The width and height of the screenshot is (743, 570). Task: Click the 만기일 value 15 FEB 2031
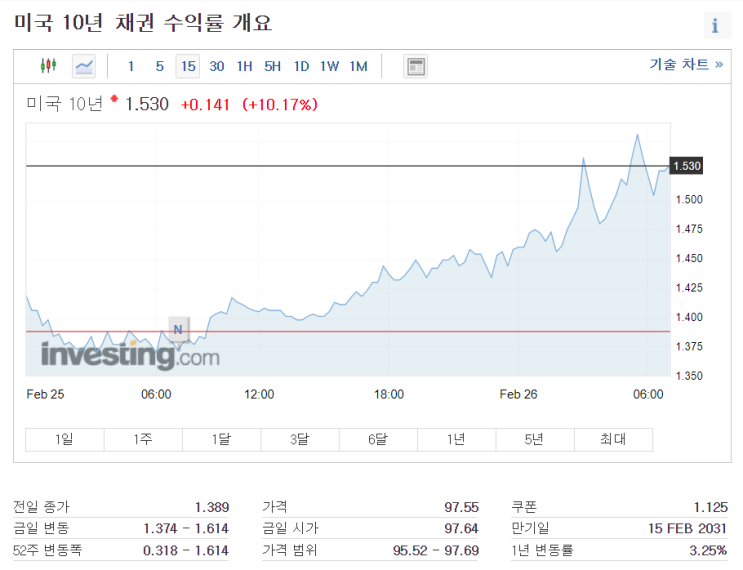tap(688, 528)
